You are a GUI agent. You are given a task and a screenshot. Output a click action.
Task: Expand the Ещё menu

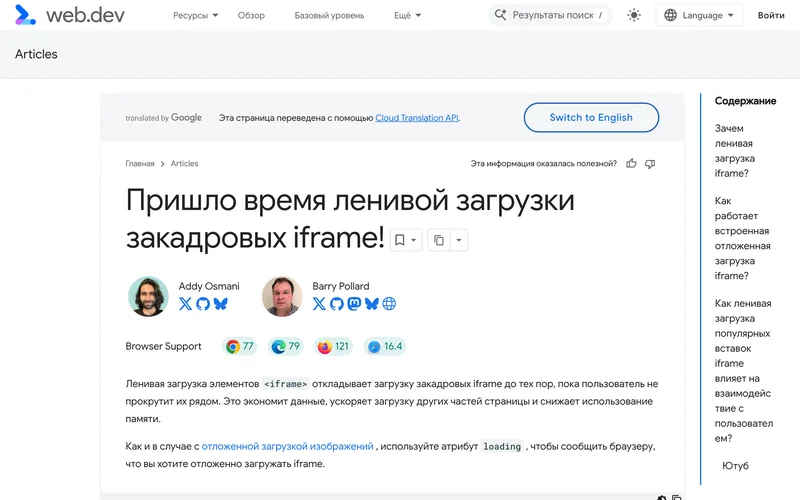(407, 15)
